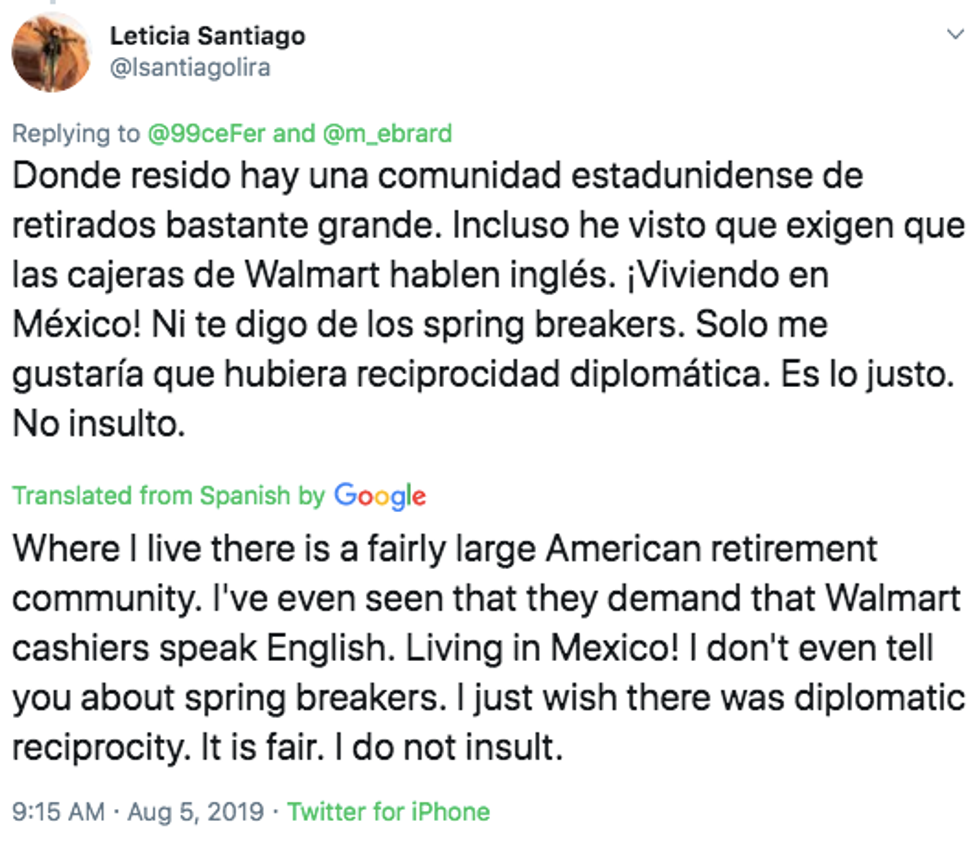This screenshot has width=980, height=849.
Task: Open the @m_ebrard mention link
Action: 386,133
